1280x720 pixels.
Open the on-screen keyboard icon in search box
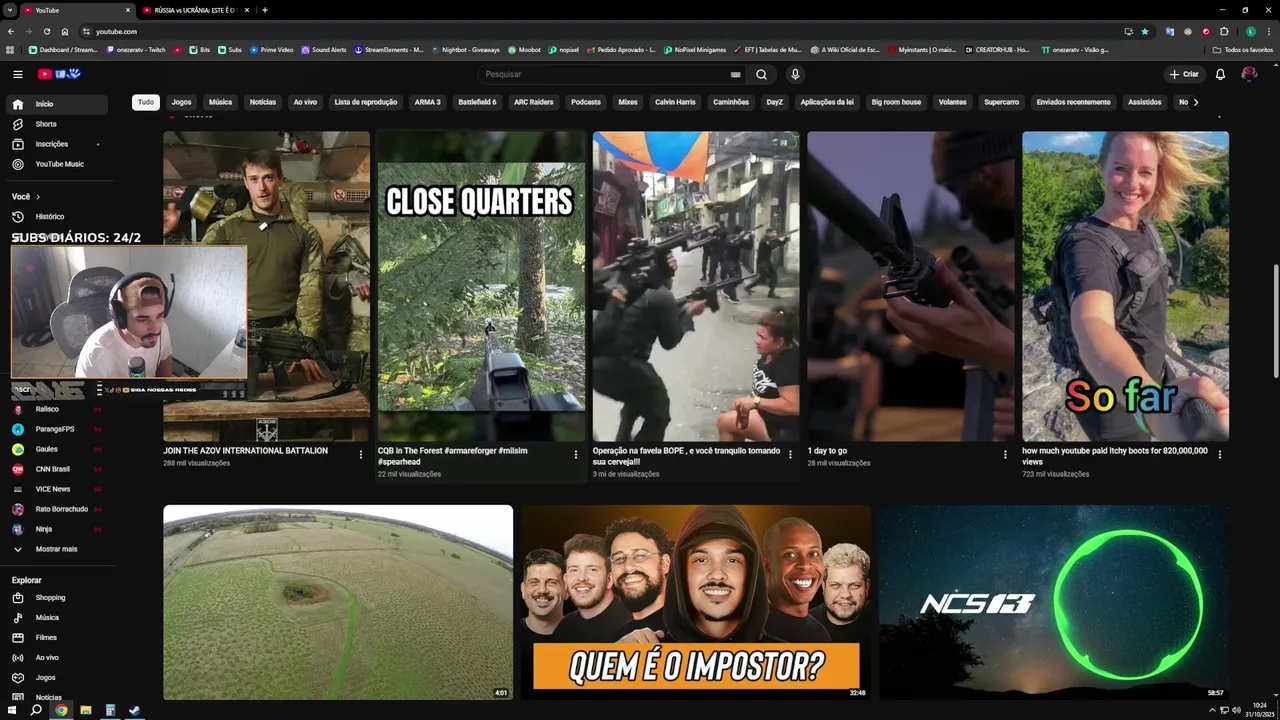coord(735,74)
